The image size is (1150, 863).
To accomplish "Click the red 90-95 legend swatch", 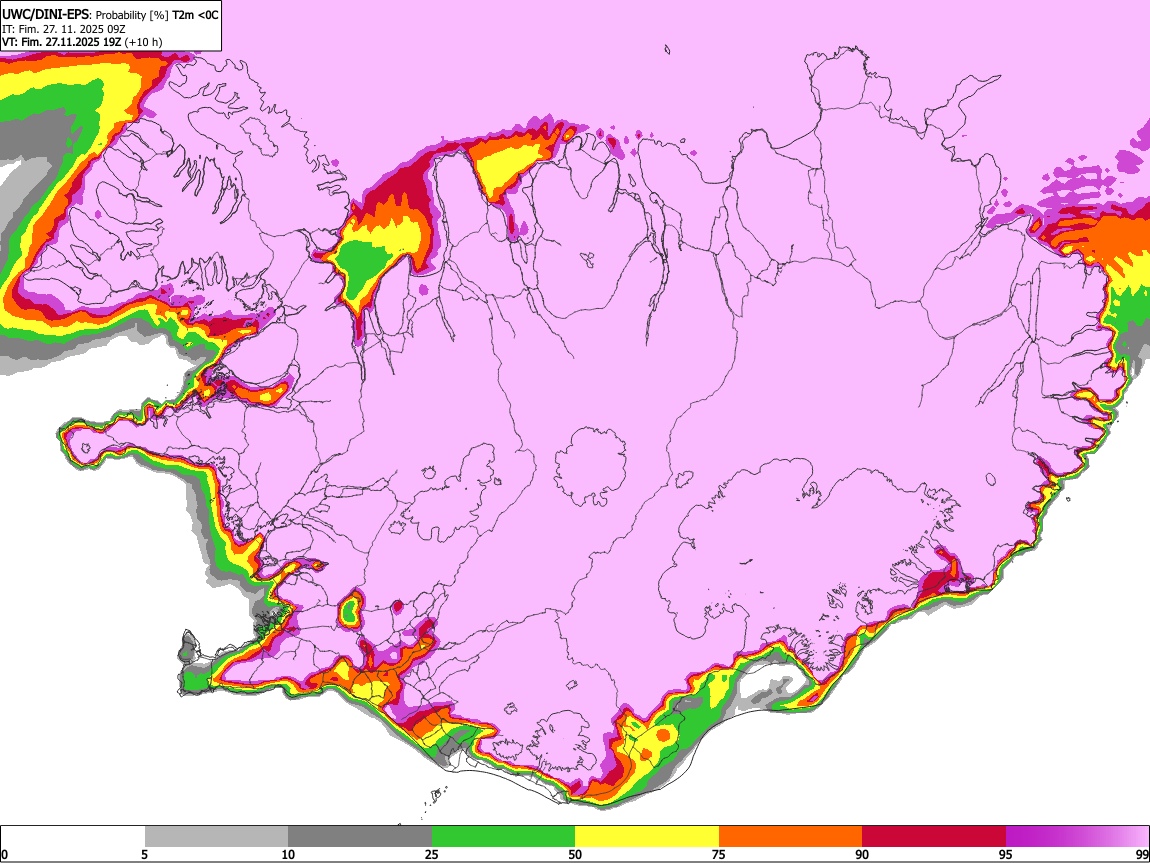I will pos(934,837).
